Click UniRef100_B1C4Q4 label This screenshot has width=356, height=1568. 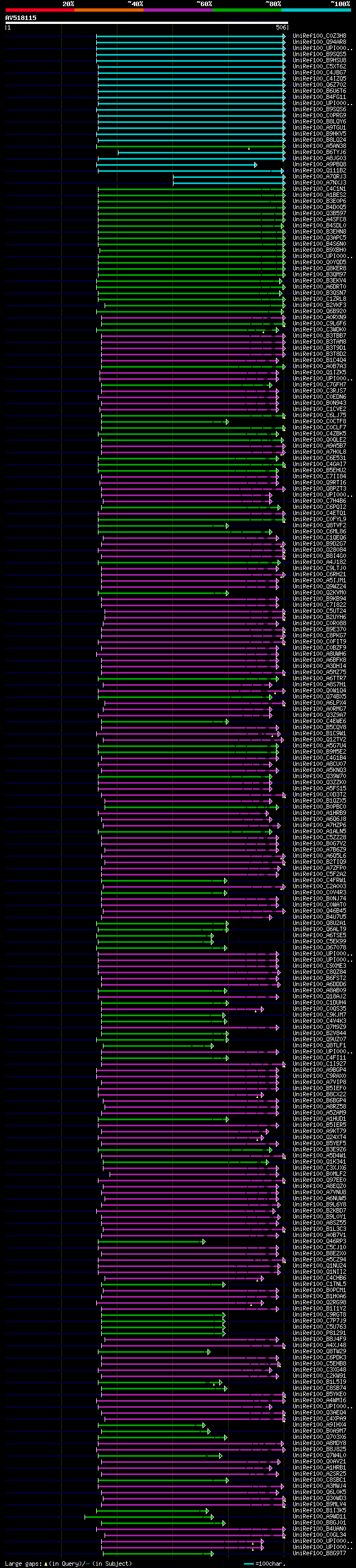pos(319,360)
